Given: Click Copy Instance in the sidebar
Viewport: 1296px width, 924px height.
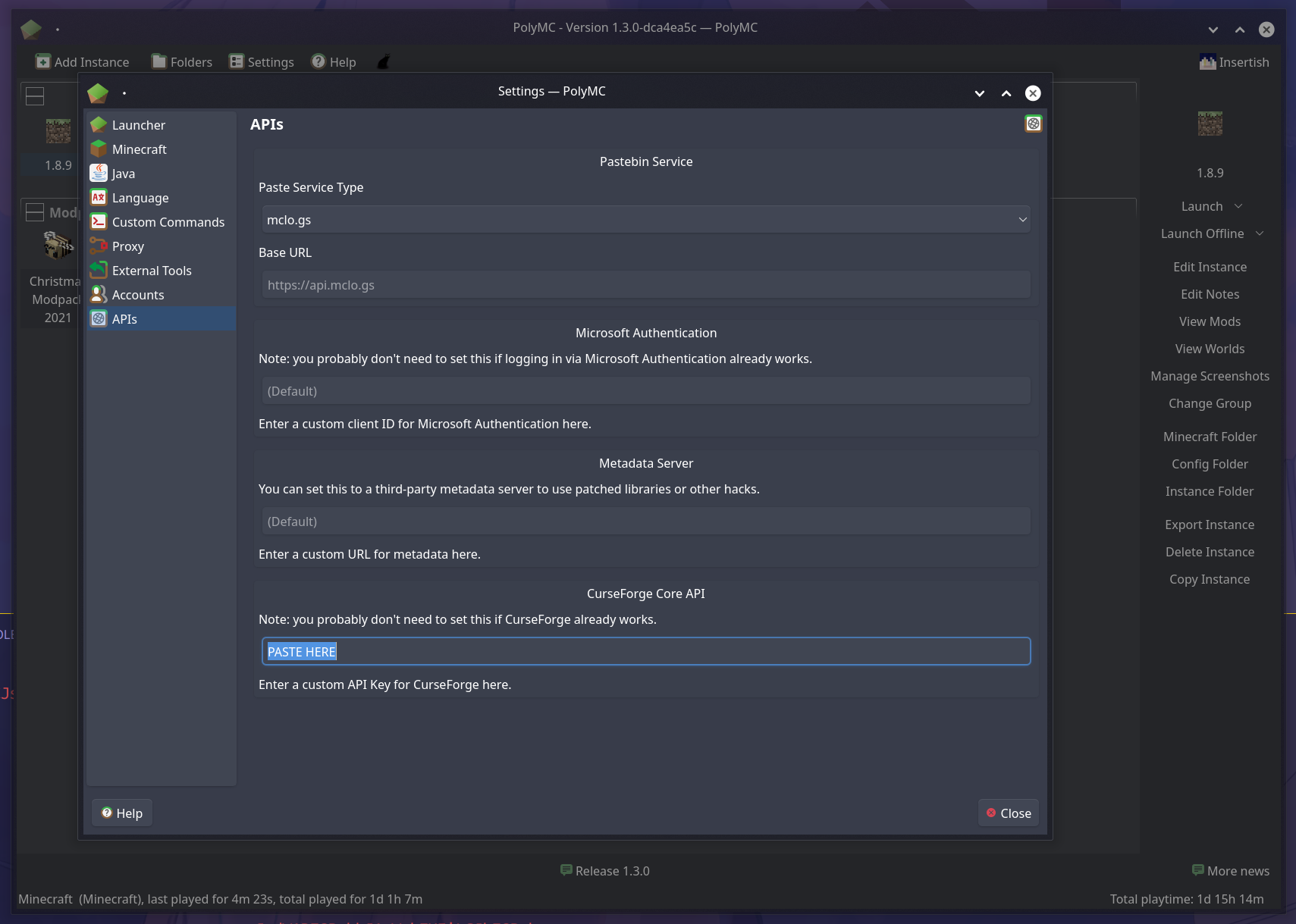Looking at the screenshot, I should point(1210,579).
